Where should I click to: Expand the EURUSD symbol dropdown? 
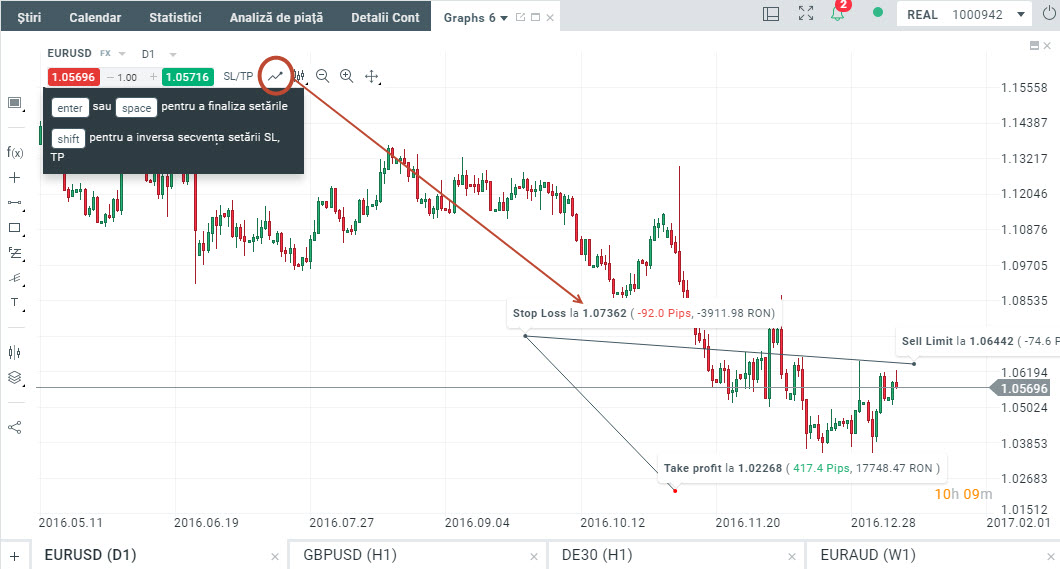pos(122,53)
